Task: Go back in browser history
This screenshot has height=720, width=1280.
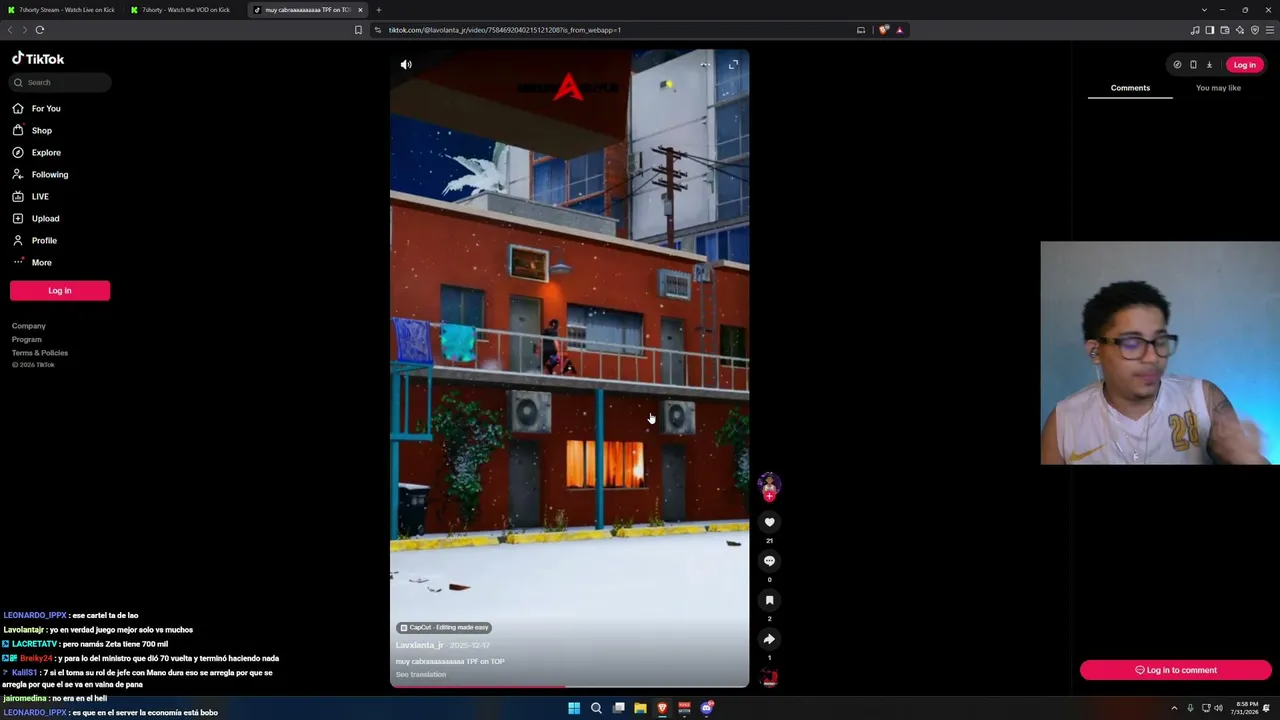Action: [11, 30]
